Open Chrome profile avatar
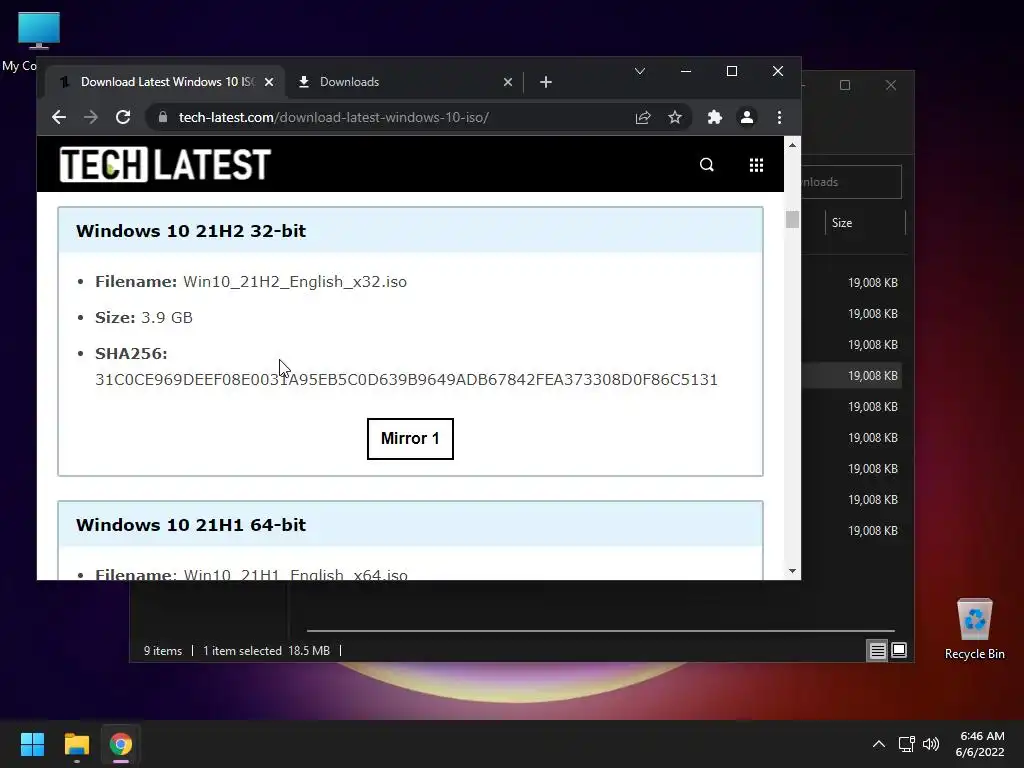1024x768 pixels. pos(746,118)
